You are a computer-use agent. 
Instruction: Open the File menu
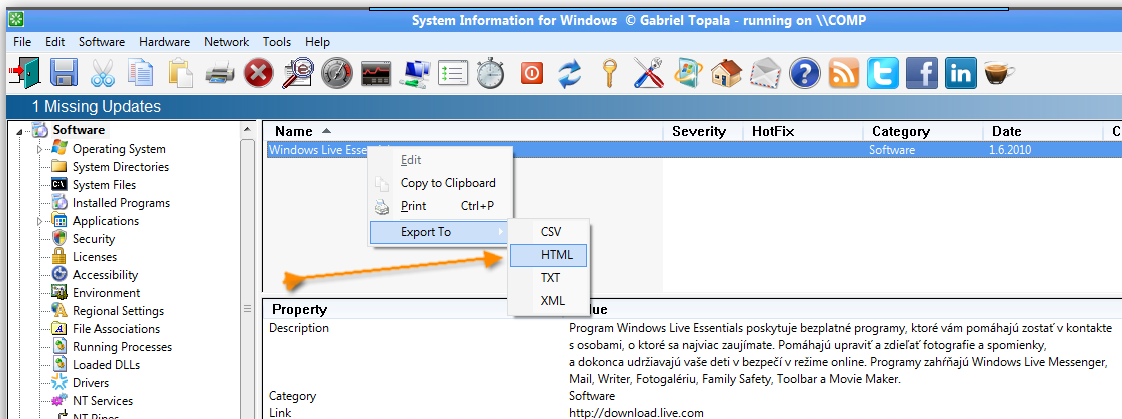coord(21,42)
